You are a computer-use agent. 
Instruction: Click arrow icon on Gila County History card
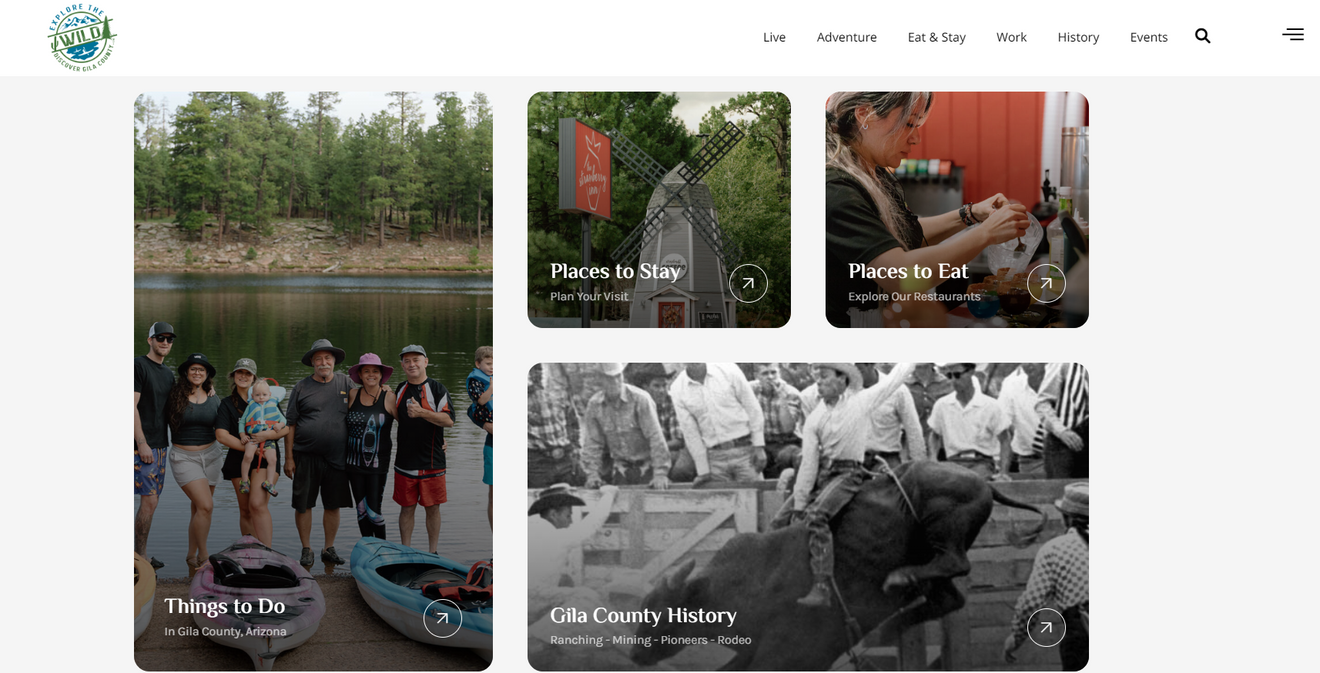[x=1046, y=627]
